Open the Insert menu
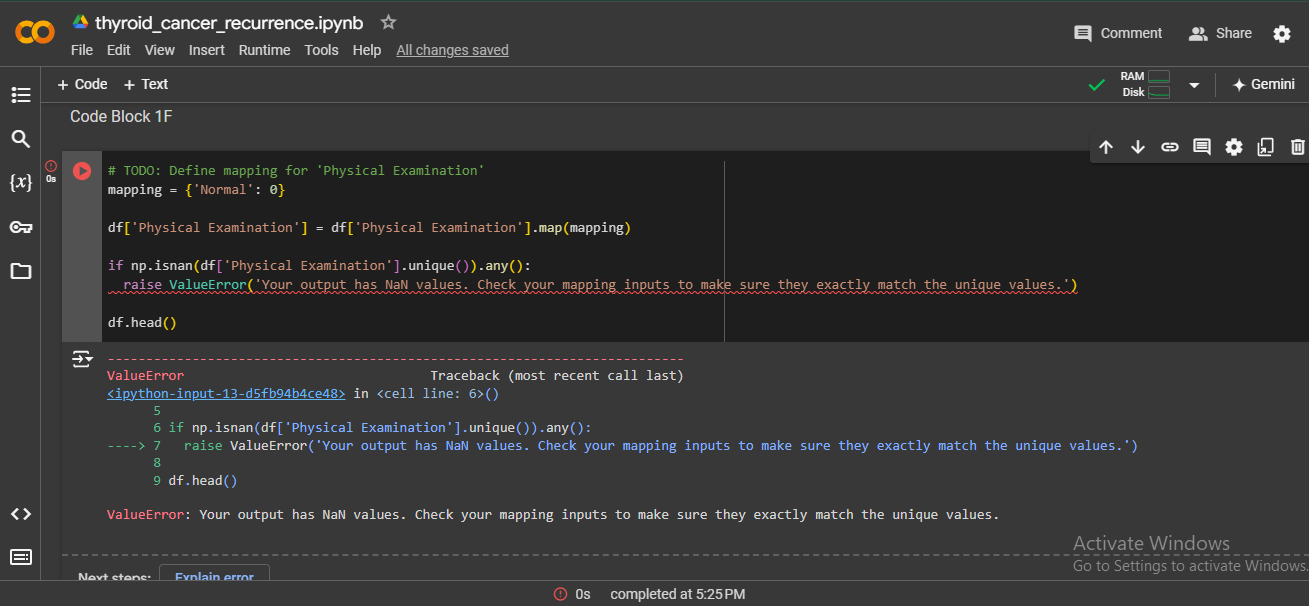 (207, 50)
